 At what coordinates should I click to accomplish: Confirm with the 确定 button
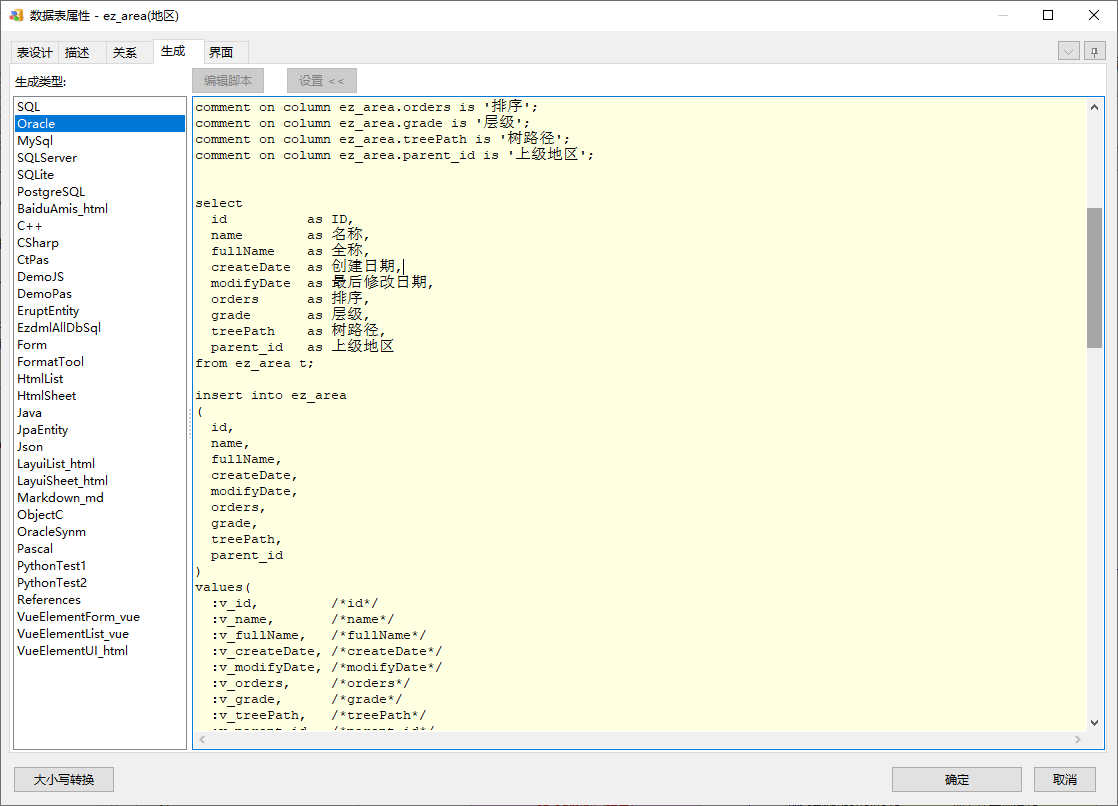956,780
